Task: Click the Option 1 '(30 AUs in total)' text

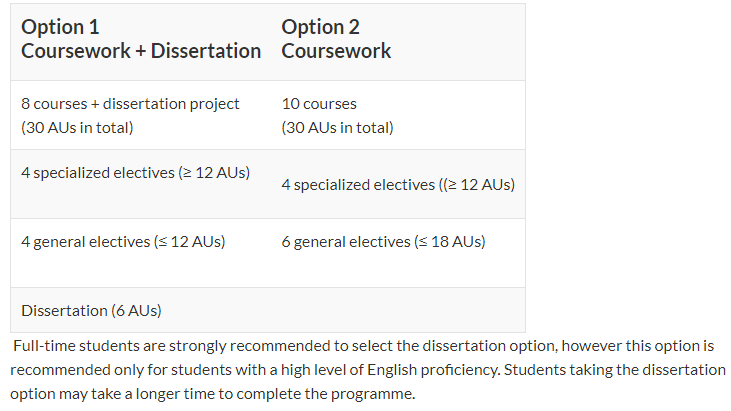Action: (77, 128)
